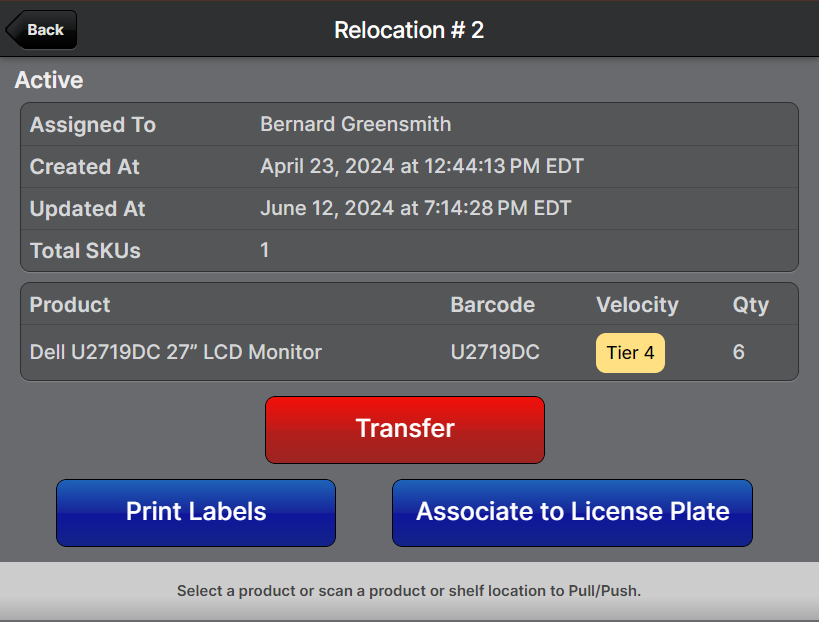Click the Velocity column header

click(637, 305)
